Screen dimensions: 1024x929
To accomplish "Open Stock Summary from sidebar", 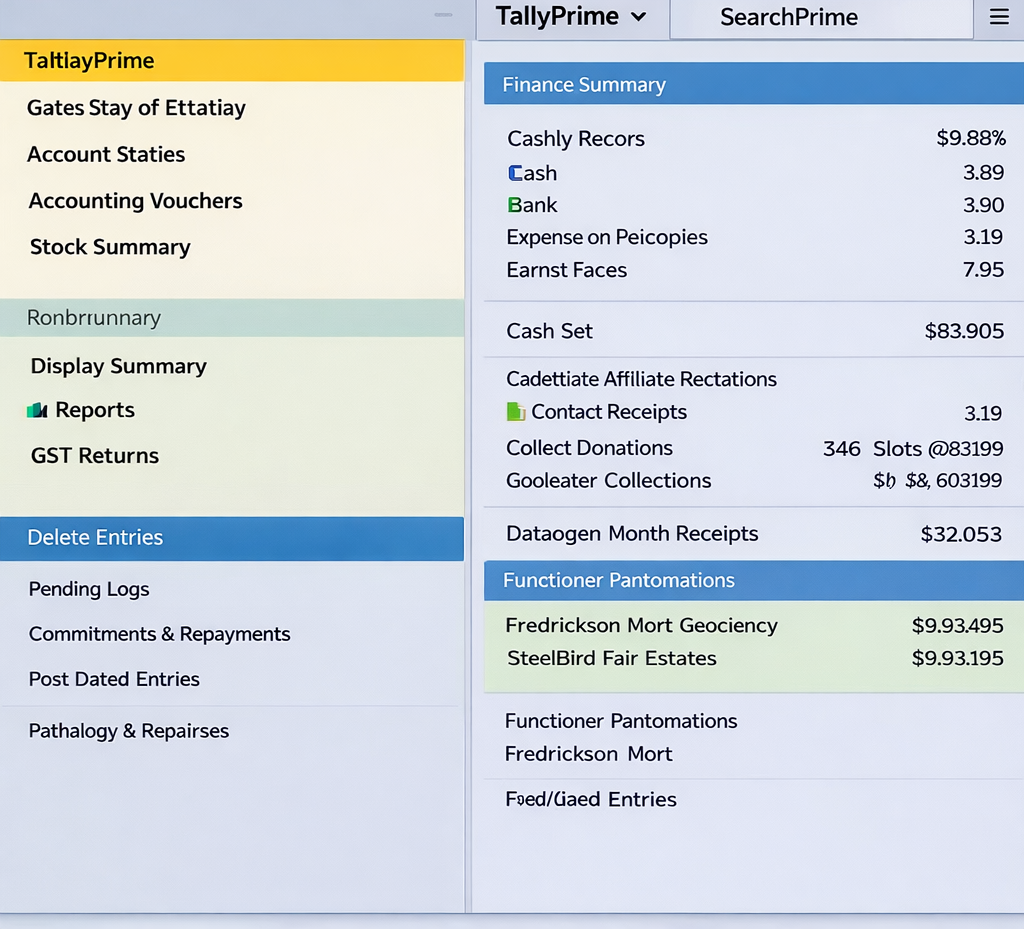I will (x=110, y=247).
